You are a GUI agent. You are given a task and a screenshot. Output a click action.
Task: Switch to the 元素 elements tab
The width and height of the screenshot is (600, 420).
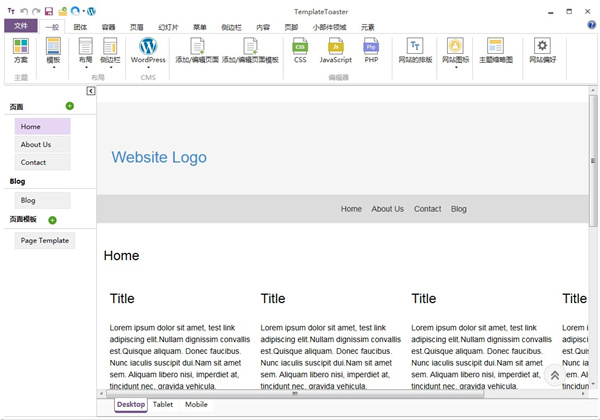(x=368, y=27)
